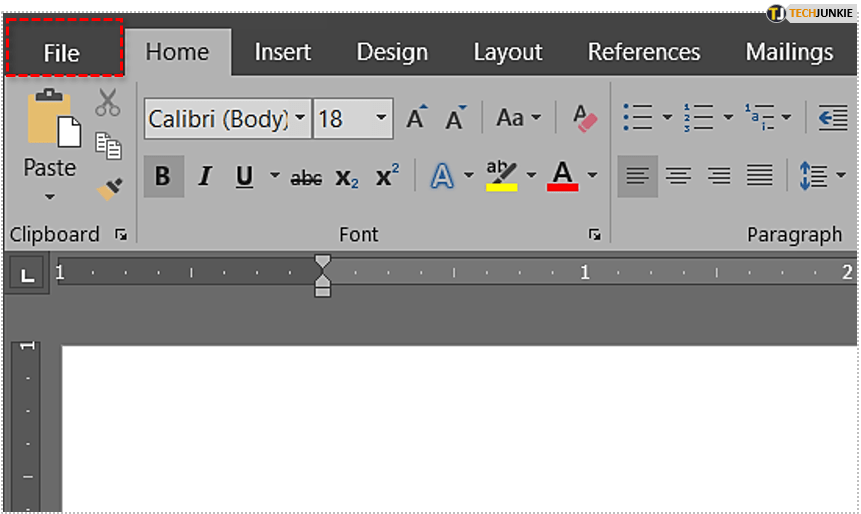Screen dimensions: 861x514
Task: Expand the Change Case Aa menu
Action: [518, 119]
